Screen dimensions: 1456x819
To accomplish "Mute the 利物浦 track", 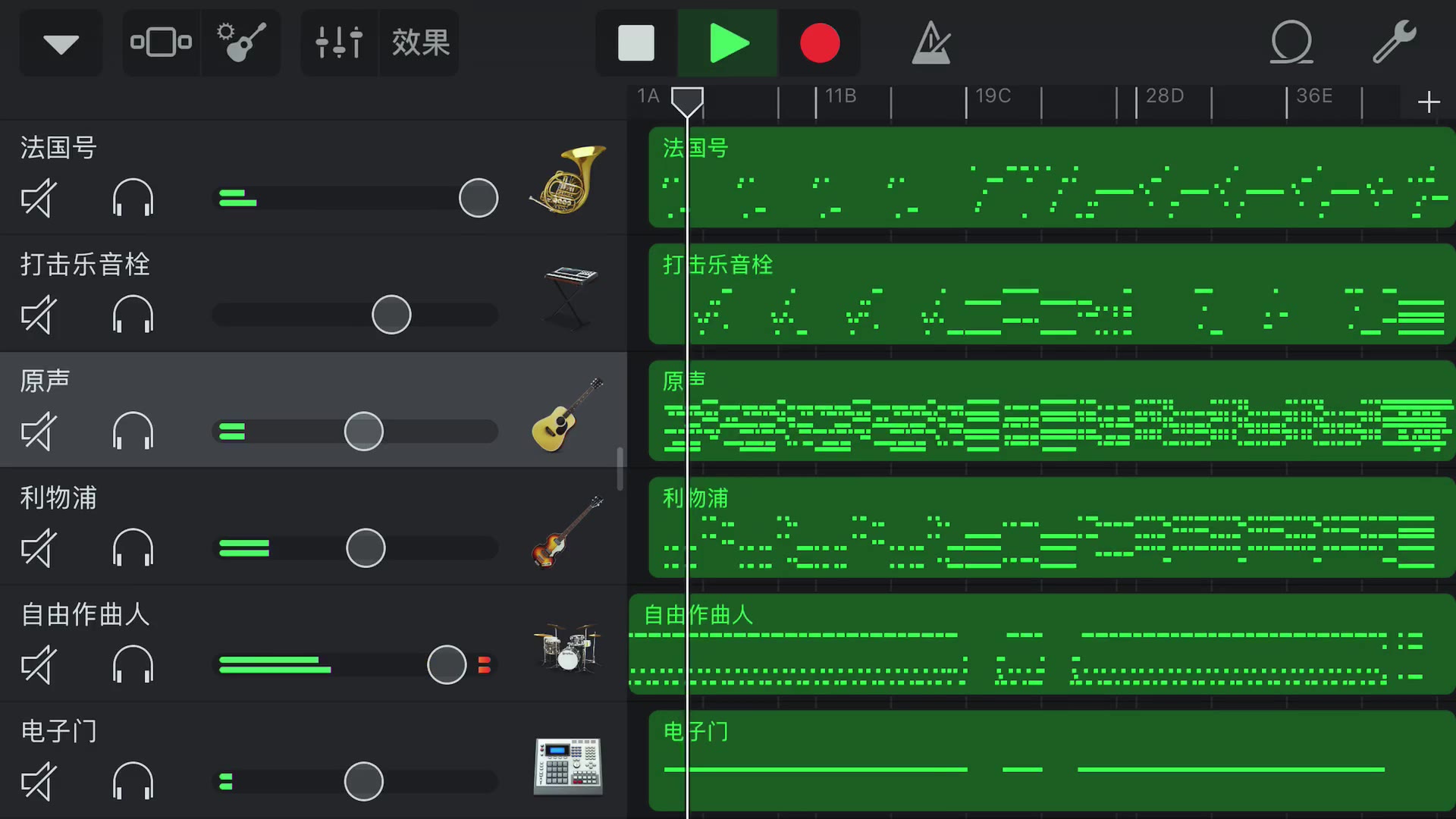I will click(39, 548).
